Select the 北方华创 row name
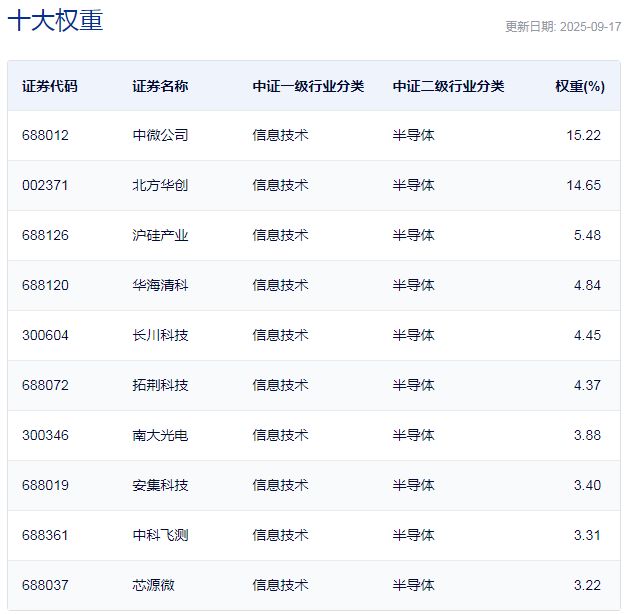The height and width of the screenshot is (614, 624). point(160,185)
